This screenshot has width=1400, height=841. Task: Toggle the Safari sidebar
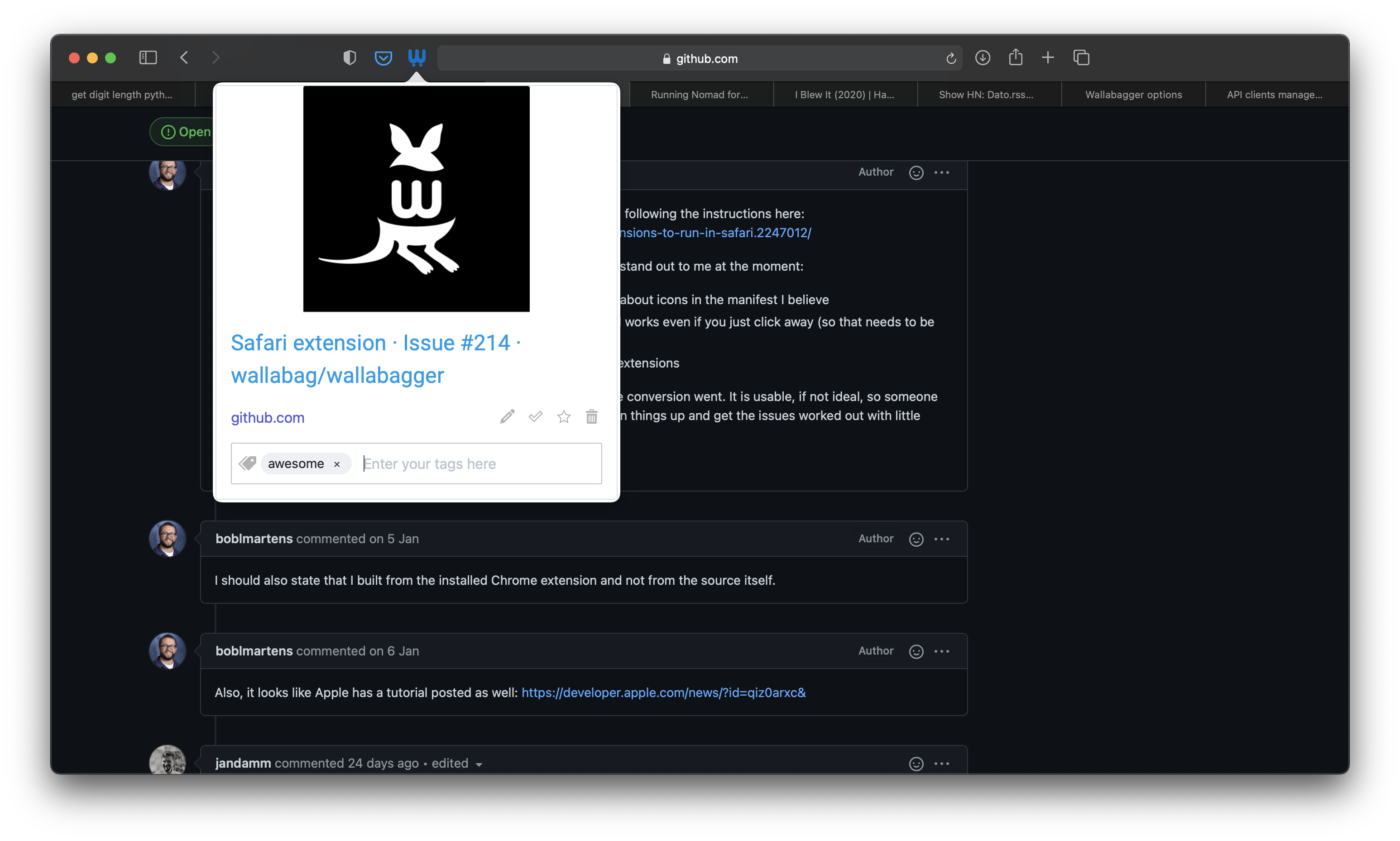click(x=148, y=58)
